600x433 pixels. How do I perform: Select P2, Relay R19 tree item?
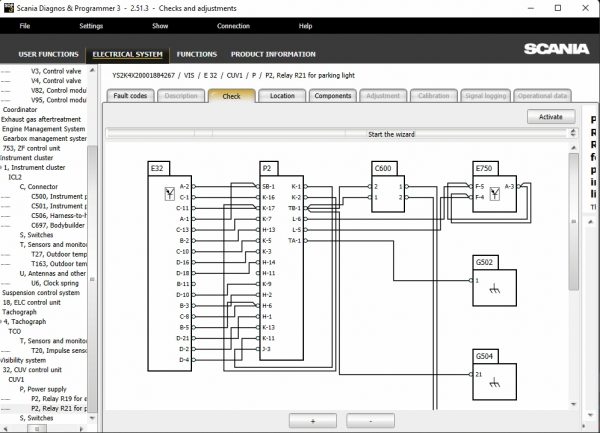point(58,398)
